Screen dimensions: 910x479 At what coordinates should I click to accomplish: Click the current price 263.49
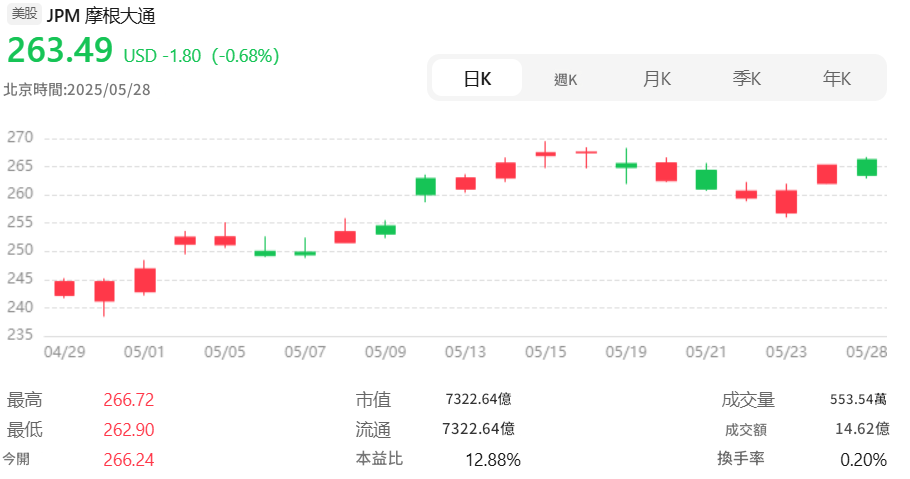(x=60, y=51)
